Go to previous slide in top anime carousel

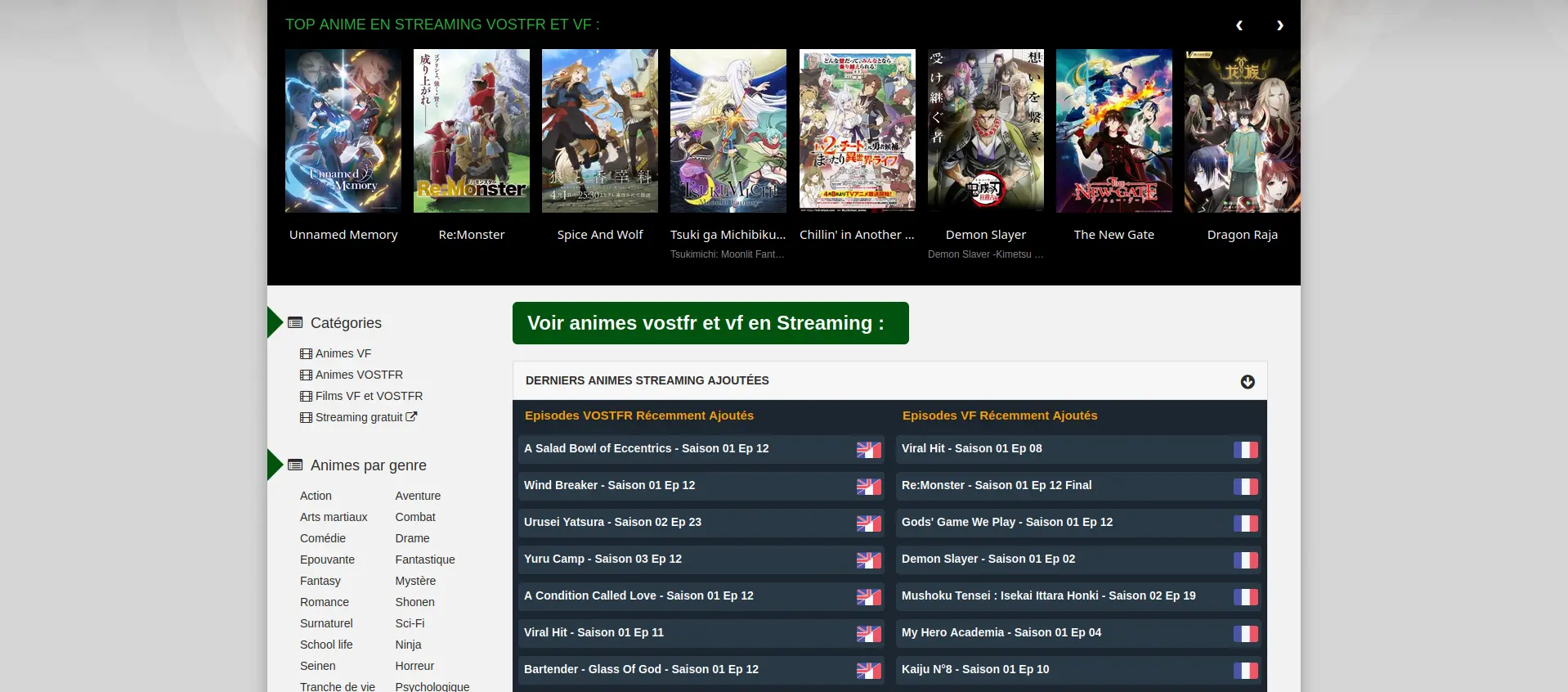[x=1239, y=25]
